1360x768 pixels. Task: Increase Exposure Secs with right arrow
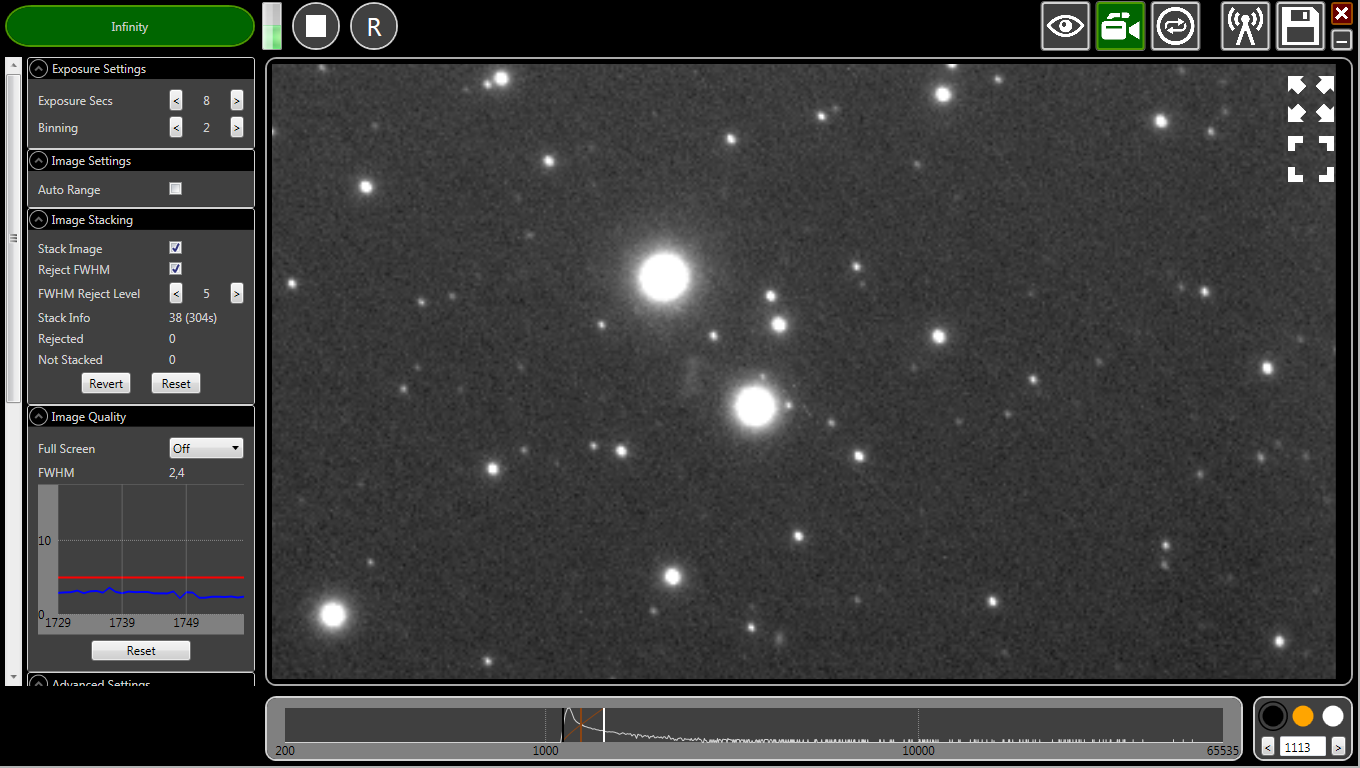tap(237, 100)
